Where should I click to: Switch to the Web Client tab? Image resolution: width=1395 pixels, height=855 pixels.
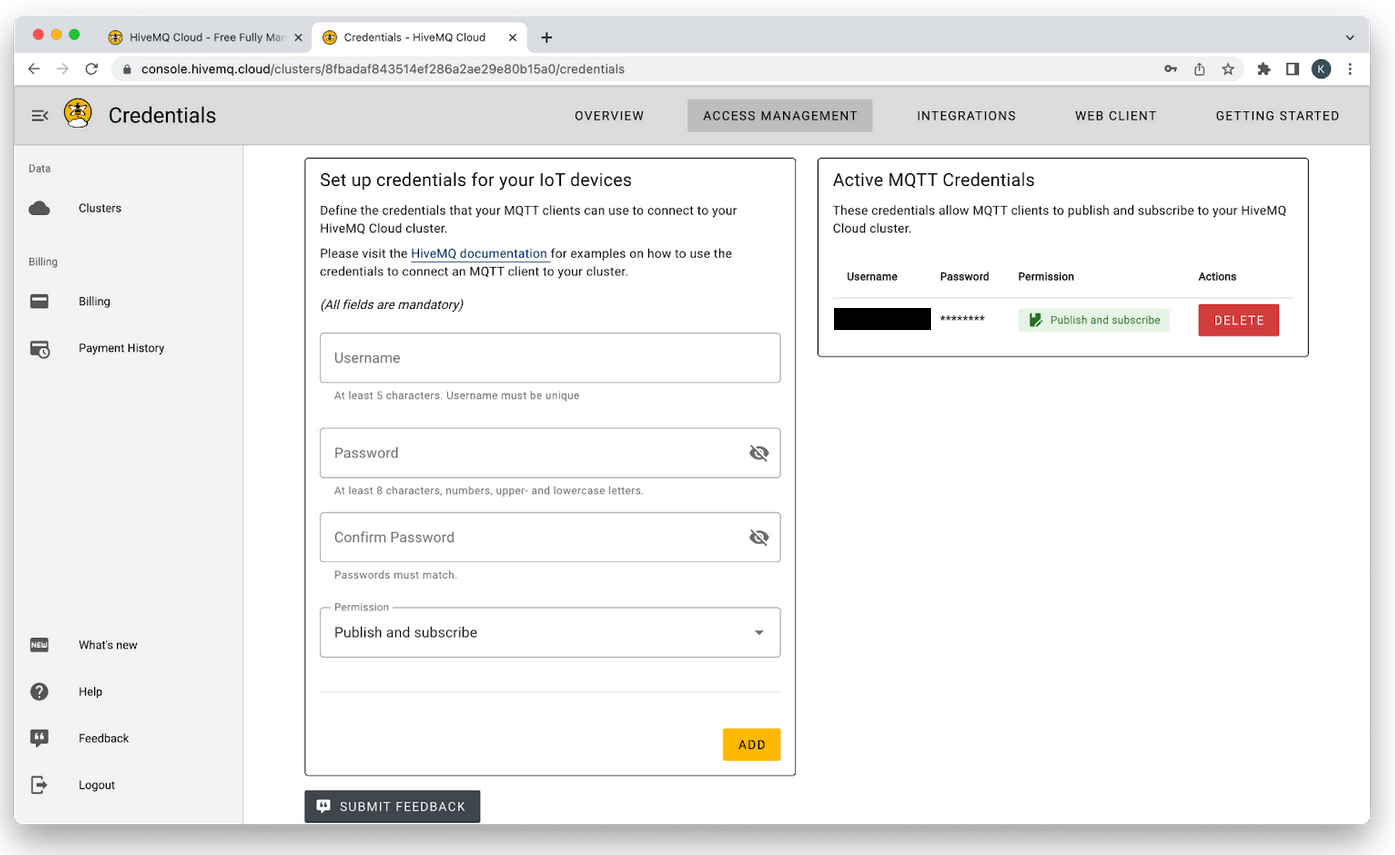pos(1115,115)
